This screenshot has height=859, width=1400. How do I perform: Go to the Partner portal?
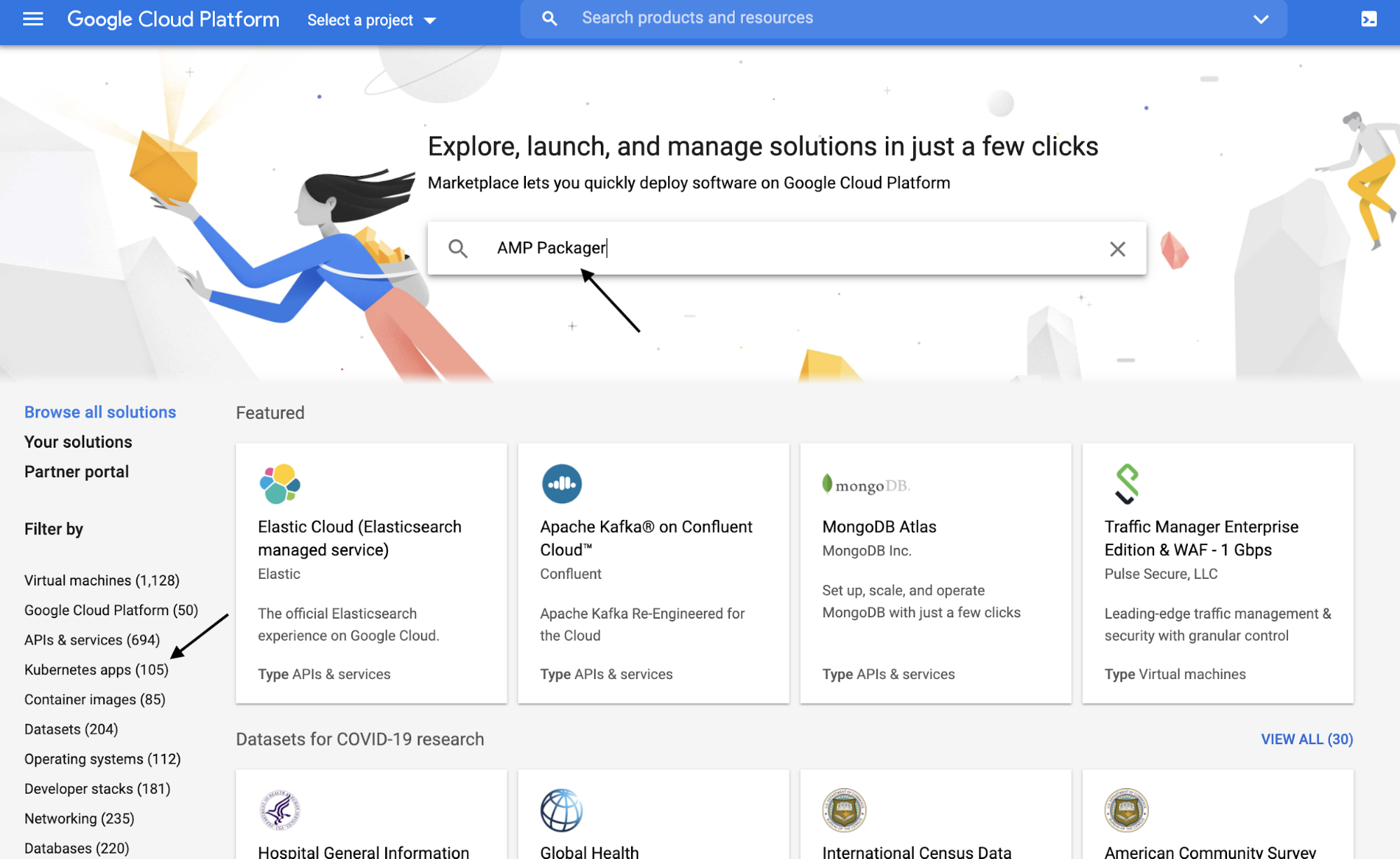(x=76, y=471)
